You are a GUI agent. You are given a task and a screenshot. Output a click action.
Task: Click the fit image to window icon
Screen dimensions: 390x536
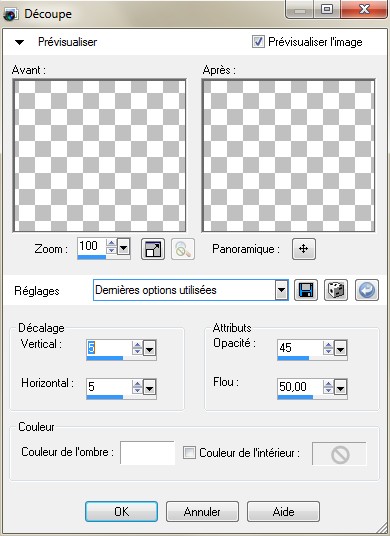153,249
